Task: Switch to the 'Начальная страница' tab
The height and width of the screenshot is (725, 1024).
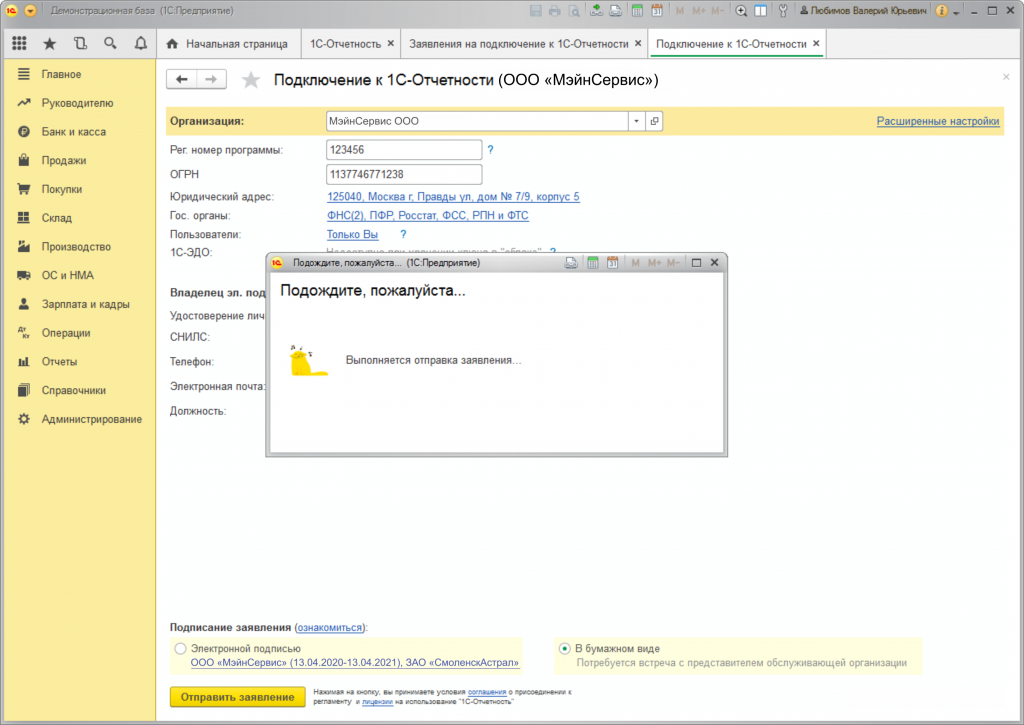Action: tap(227, 44)
